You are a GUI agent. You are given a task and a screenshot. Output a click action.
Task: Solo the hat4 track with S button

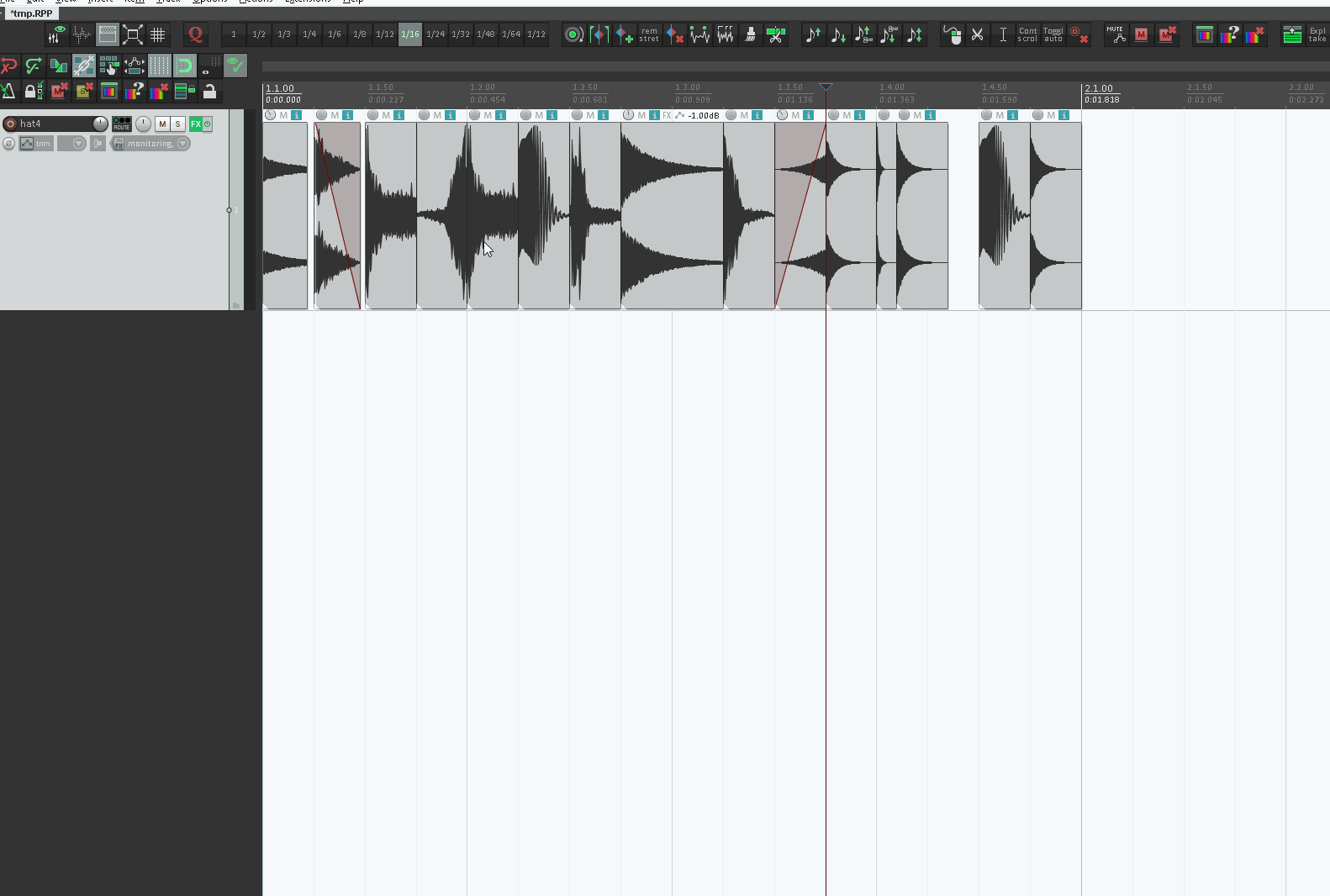tap(178, 124)
